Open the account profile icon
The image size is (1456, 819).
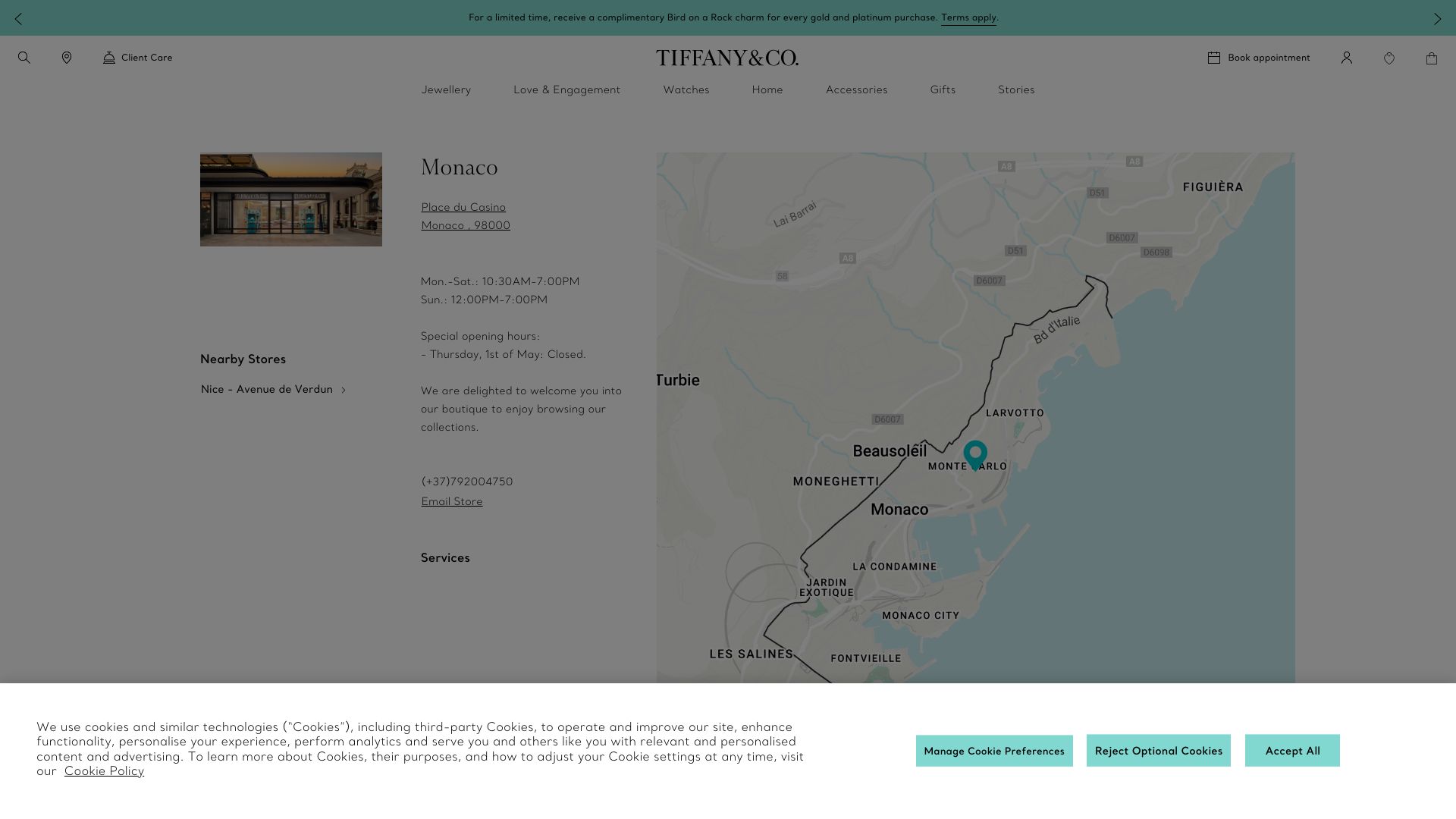(1347, 58)
